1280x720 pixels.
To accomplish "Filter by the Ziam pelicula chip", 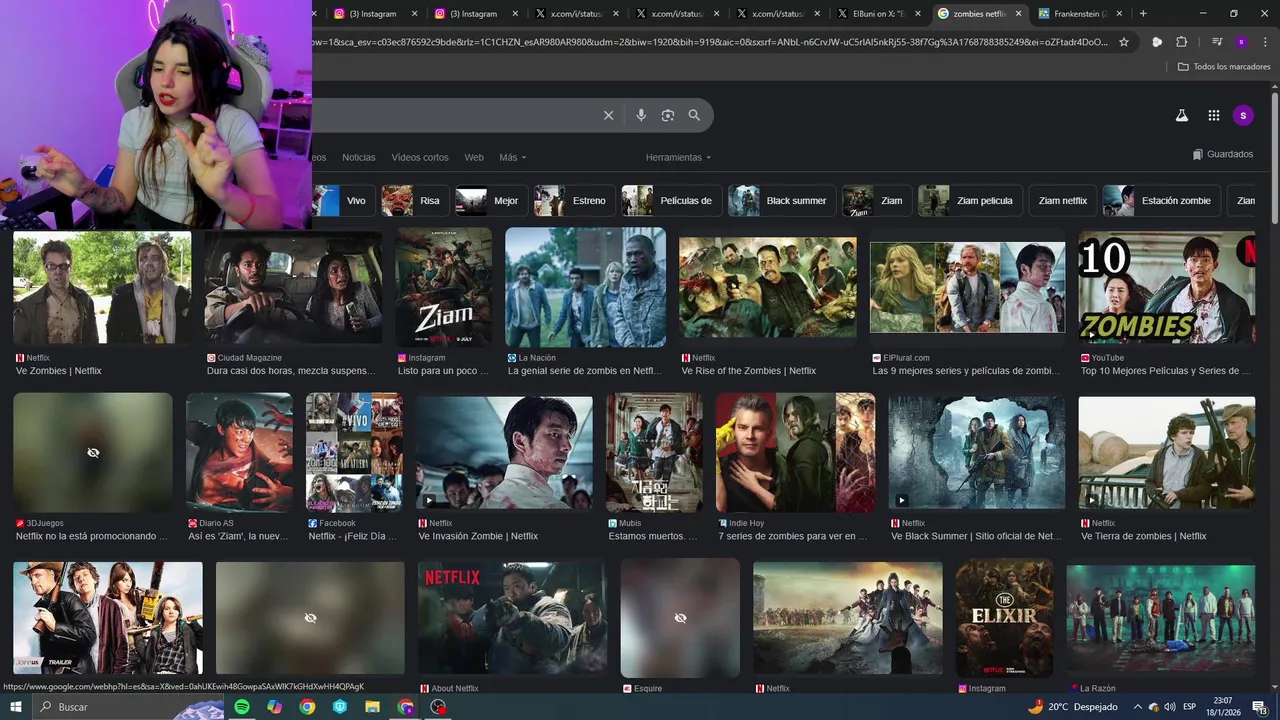I will click(970, 201).
